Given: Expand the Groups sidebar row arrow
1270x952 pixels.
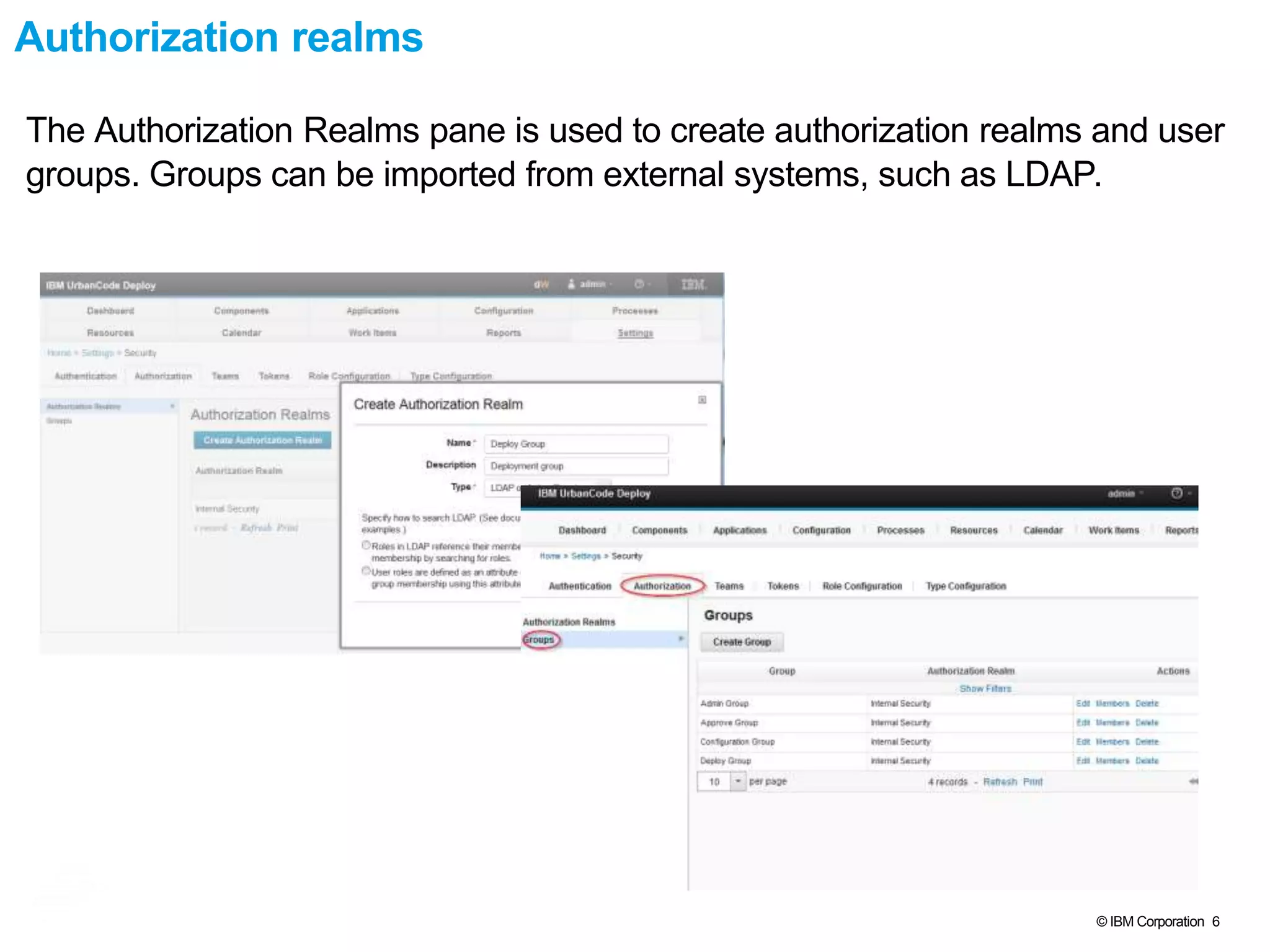Looking at the screenshot, I should pos(680,638).
